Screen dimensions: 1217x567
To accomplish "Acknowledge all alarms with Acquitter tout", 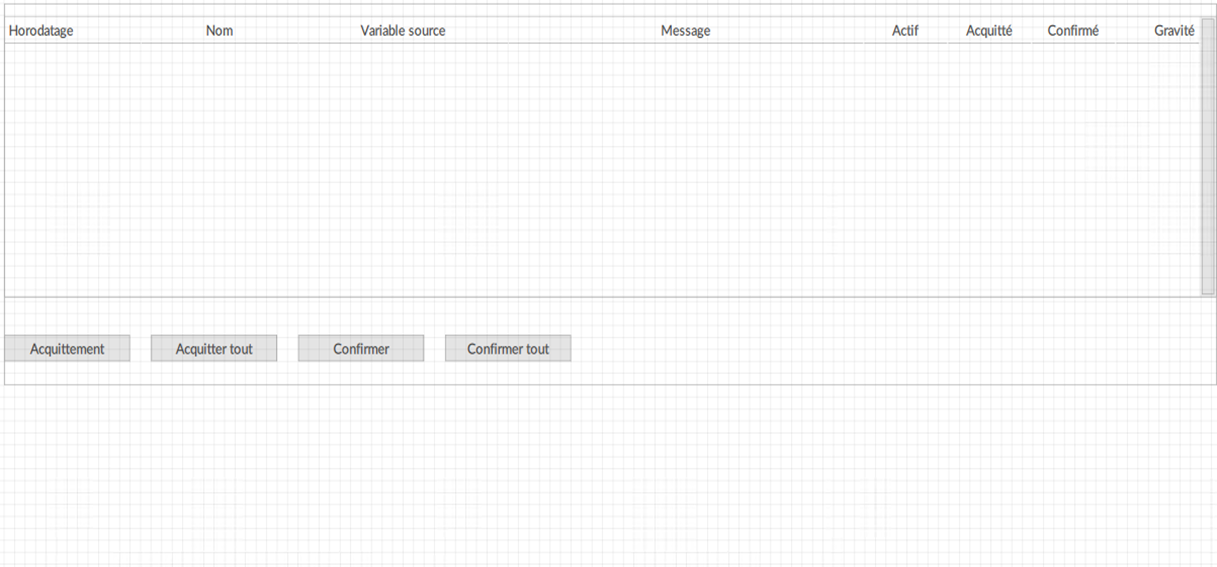I will click(214, 349).
